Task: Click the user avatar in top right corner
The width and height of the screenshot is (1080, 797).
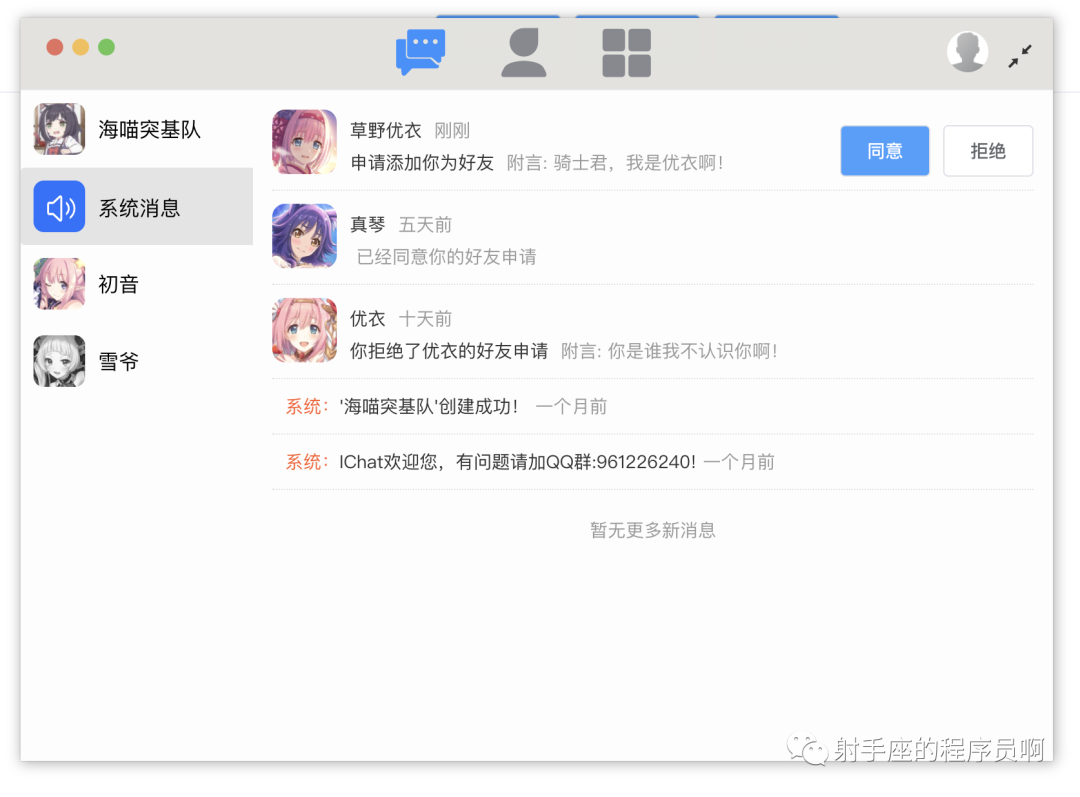Action: 967,50
